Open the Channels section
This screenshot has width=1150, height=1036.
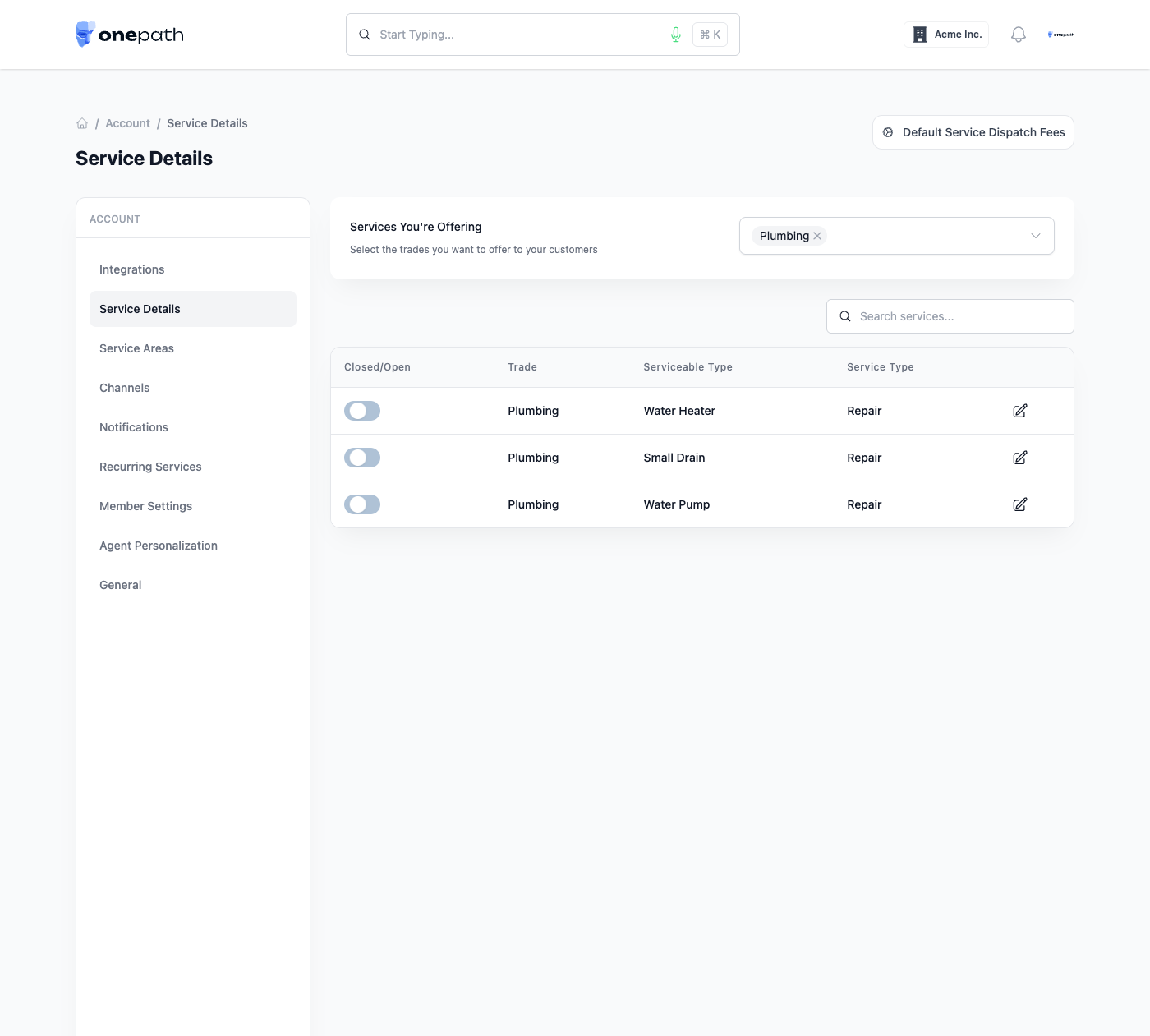193,388
